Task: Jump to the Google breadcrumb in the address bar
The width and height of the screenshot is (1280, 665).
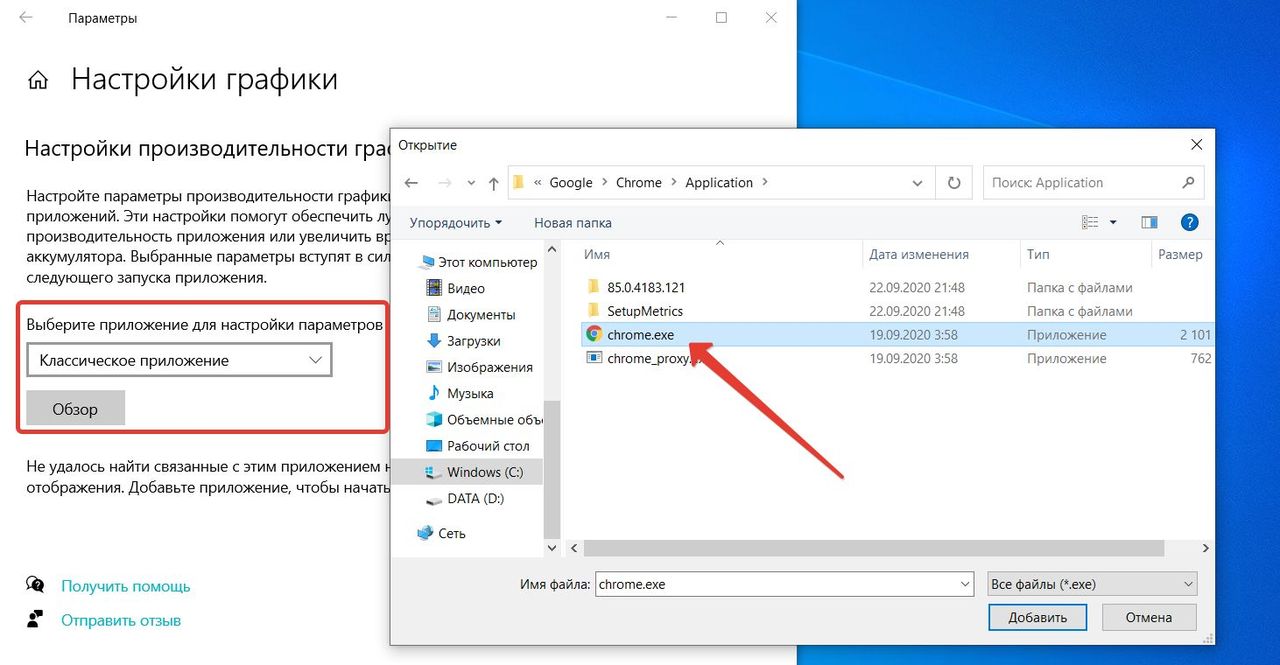Action: pos(570,182)
